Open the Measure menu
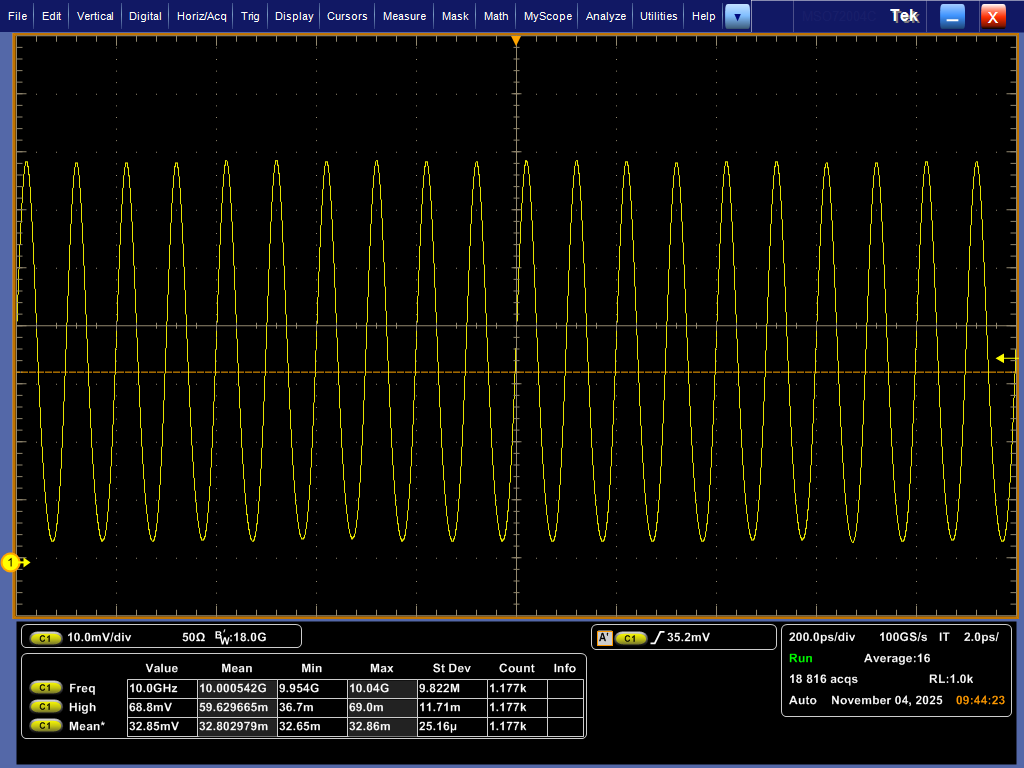 click(x=403, y=16)
